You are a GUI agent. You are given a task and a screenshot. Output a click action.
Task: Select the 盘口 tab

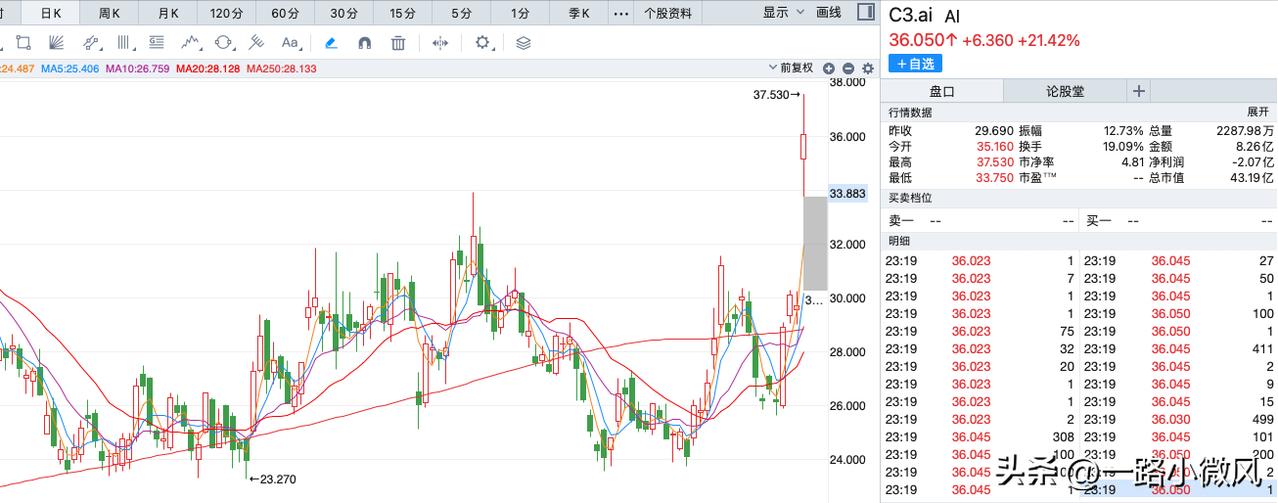point(942,91)
